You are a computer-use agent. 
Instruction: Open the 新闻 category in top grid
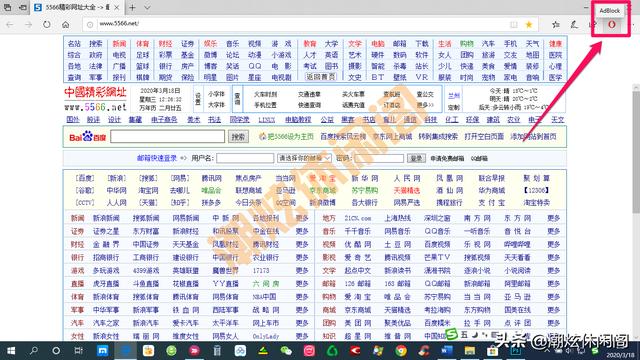120,44
